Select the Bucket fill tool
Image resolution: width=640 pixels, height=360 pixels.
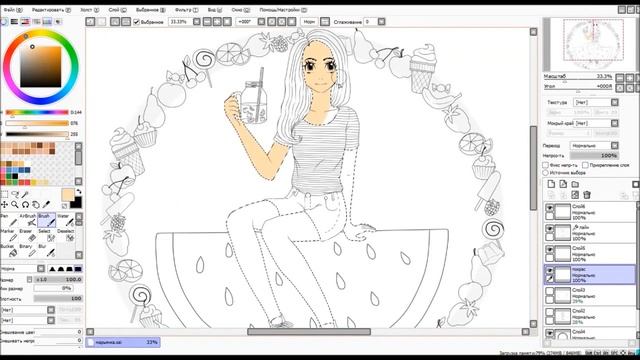pyautogui.click(x=9, y=251)
